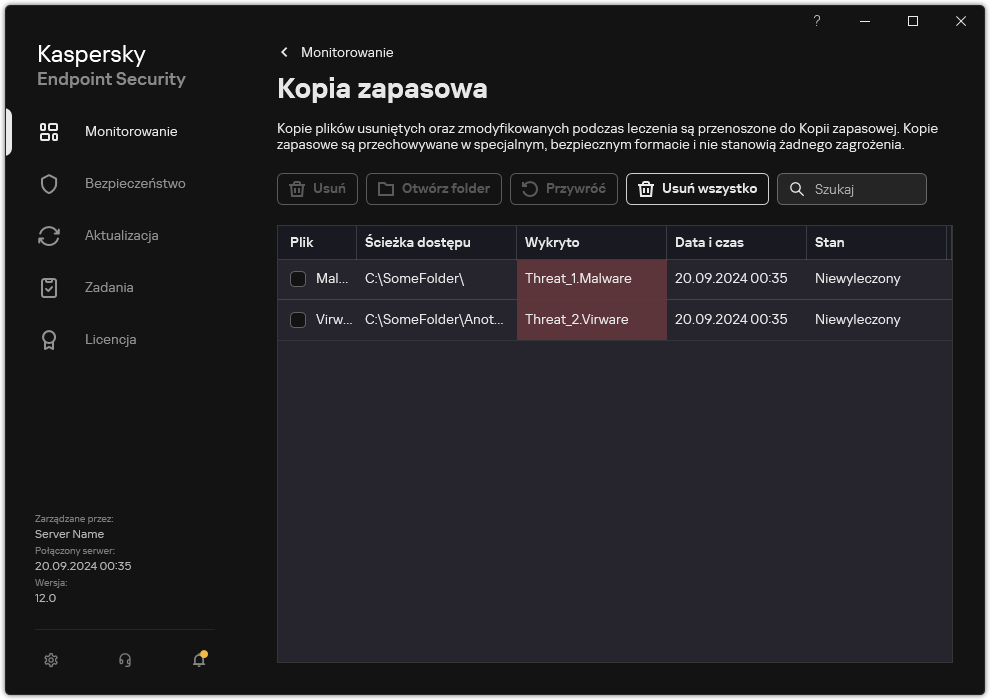
Task: Click the Szukaj search field
Action: point(851,189)
